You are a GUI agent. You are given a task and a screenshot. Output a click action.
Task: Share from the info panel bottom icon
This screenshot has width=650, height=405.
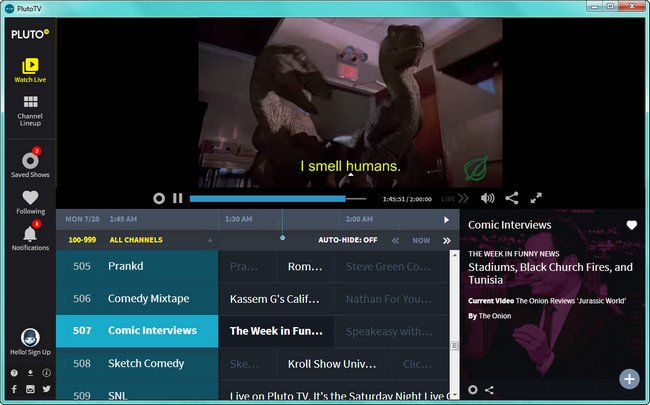(x=489, y=390)
